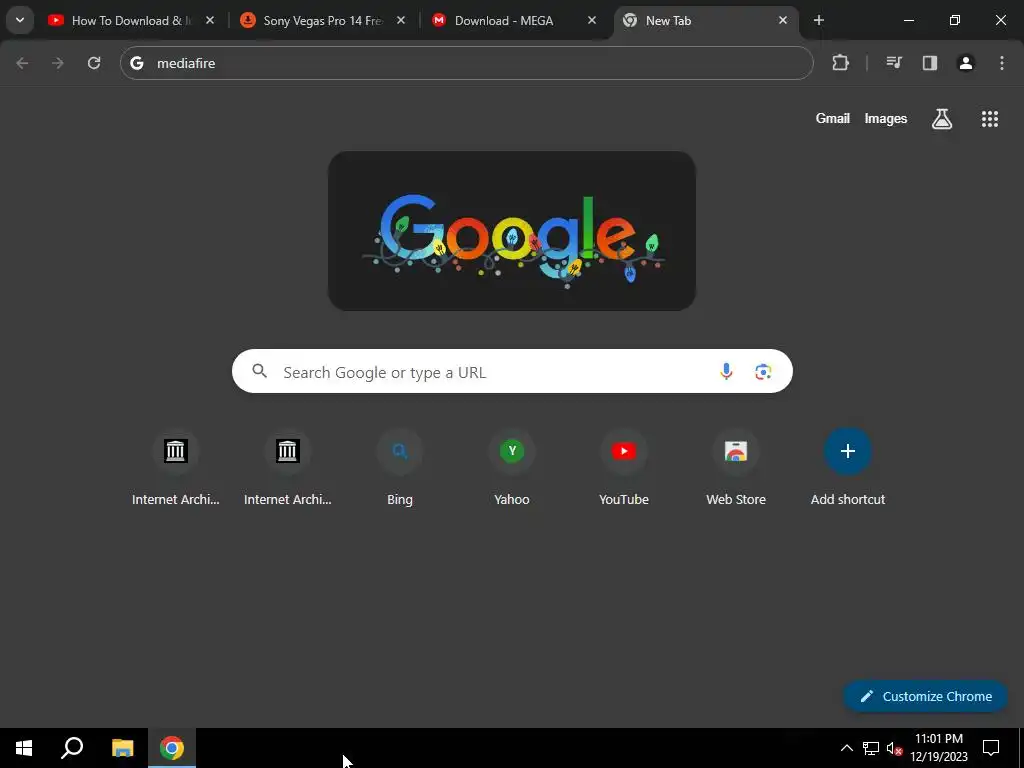1024x768 pixels.
Task: Start voice search with microphone icon
Action: tap(726, 371)
